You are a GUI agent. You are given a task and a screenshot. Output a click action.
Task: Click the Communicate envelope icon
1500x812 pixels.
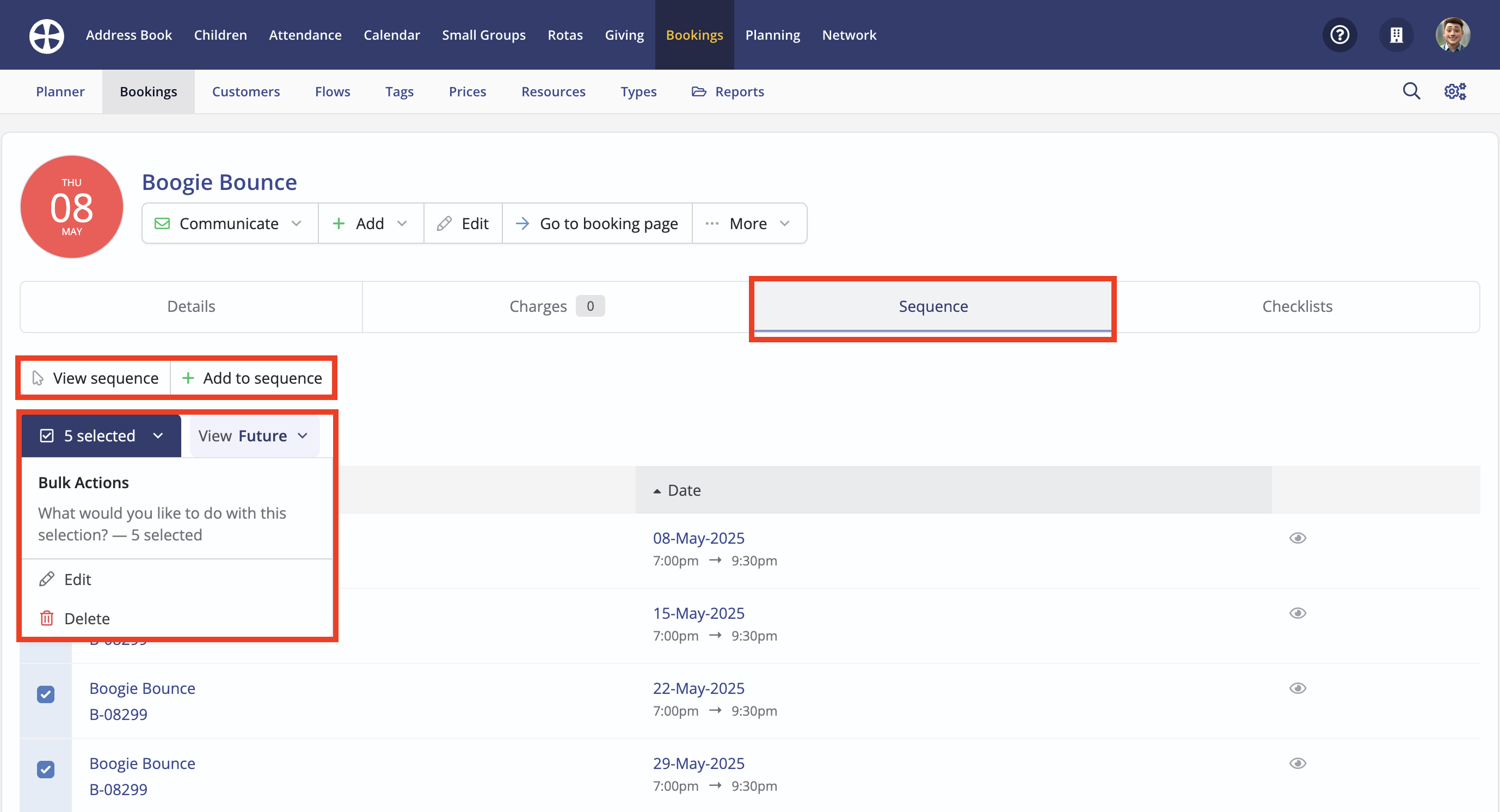click(x=162, y=224)
